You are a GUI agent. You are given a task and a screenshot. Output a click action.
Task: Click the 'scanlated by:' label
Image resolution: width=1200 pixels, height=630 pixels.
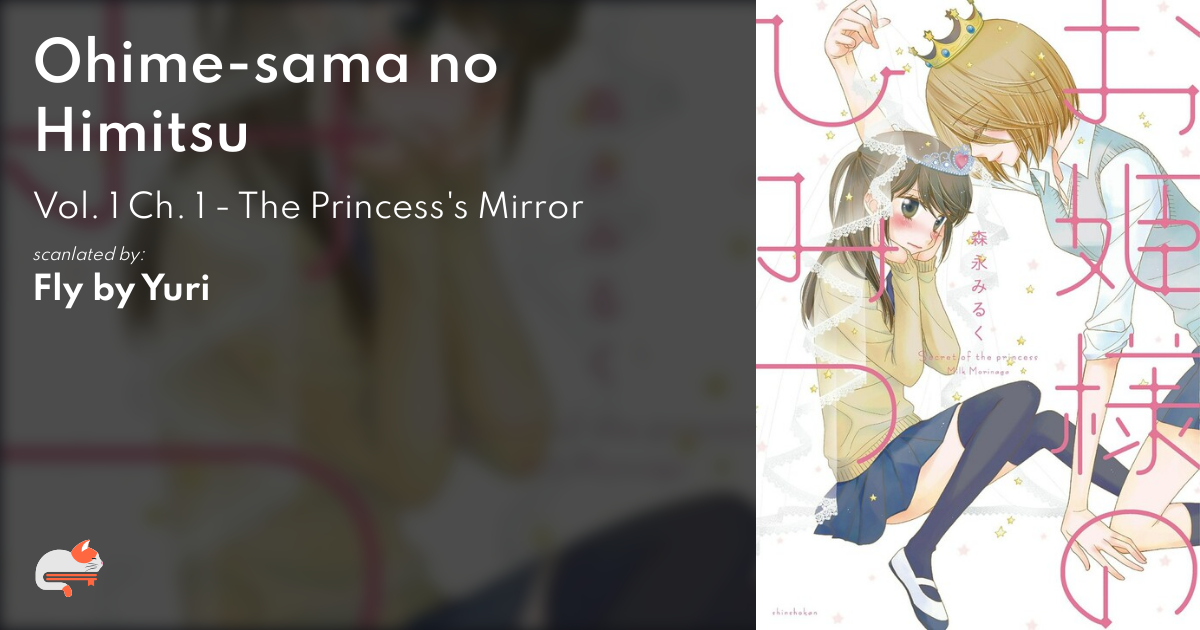pos(90,254)
